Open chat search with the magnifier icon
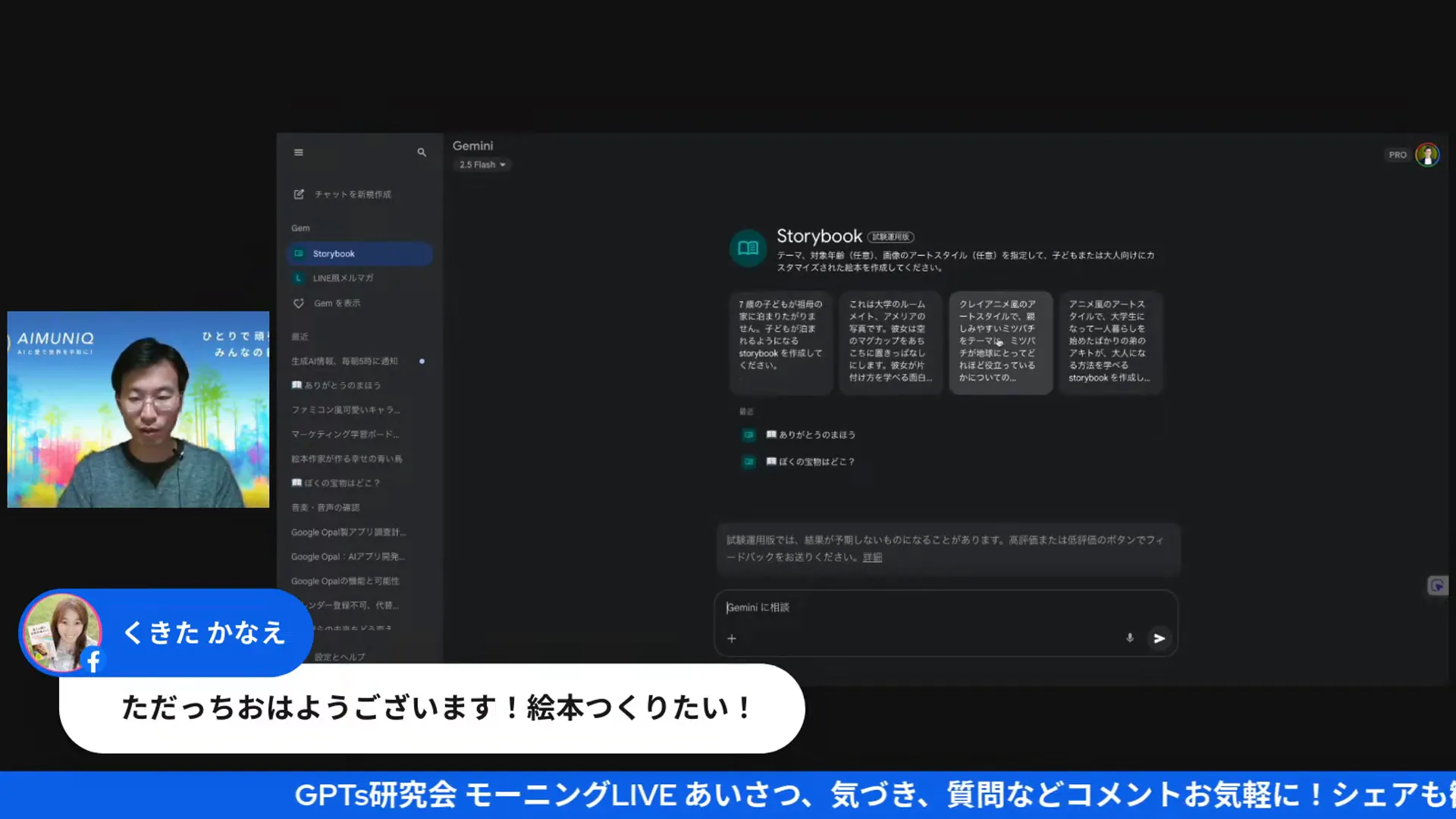This screenshot has height=819, width=1456. click(x=422, y=152)
